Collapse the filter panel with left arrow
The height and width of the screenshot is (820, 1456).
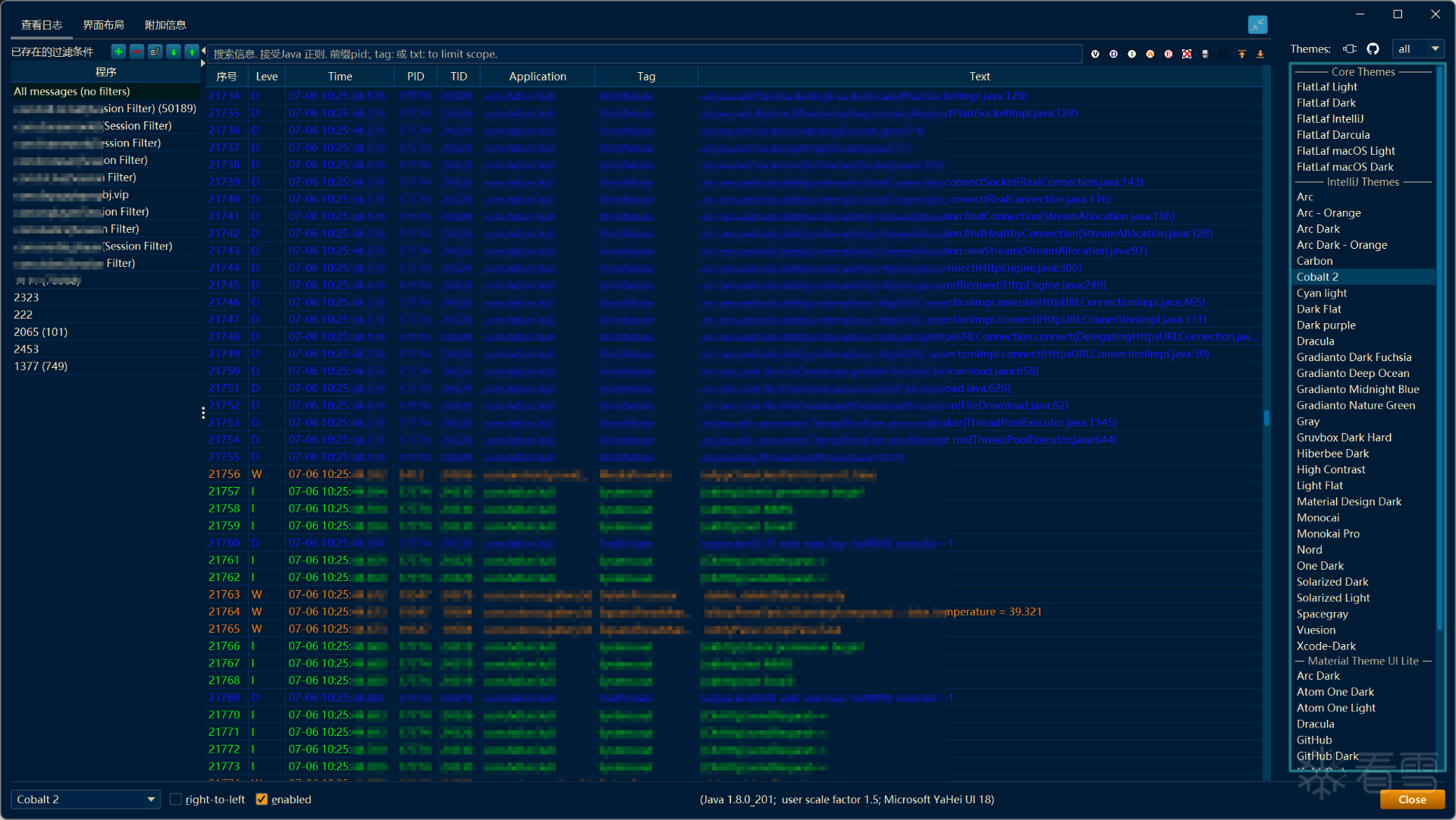[x=203, y=51]
